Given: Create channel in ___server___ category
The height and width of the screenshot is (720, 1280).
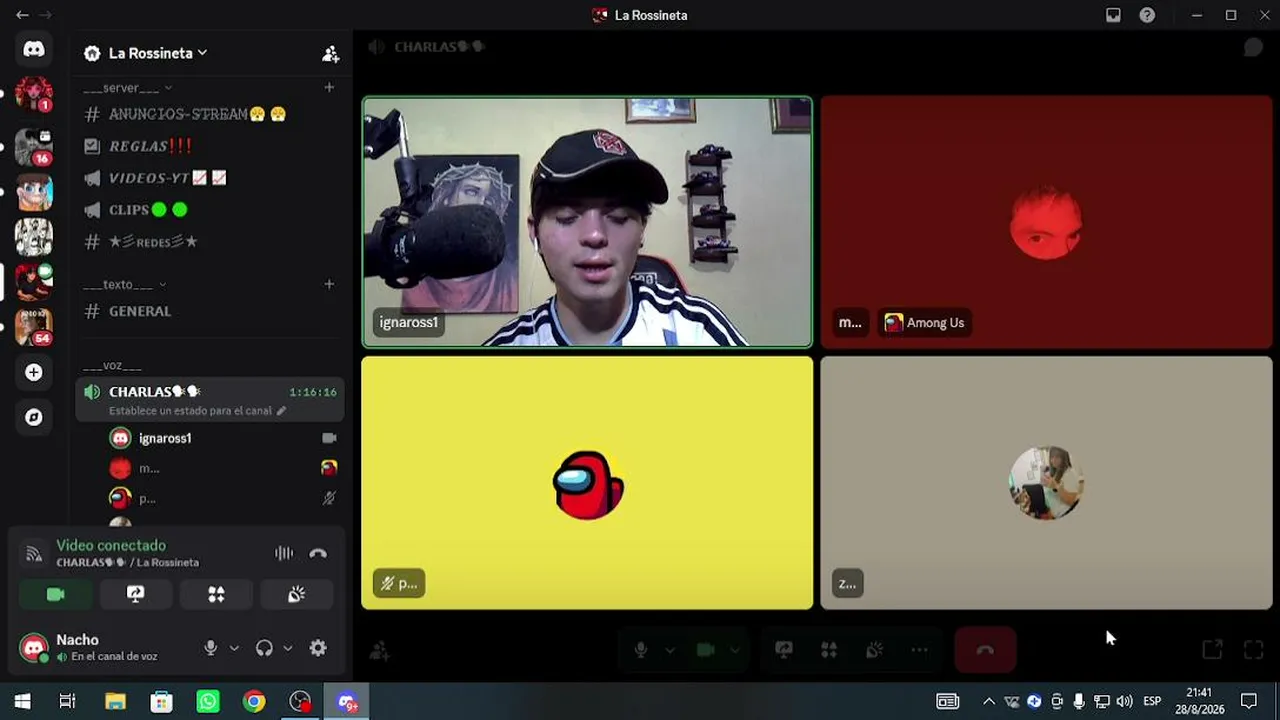Looking at the screenshot, I should (x=329, y=87).
